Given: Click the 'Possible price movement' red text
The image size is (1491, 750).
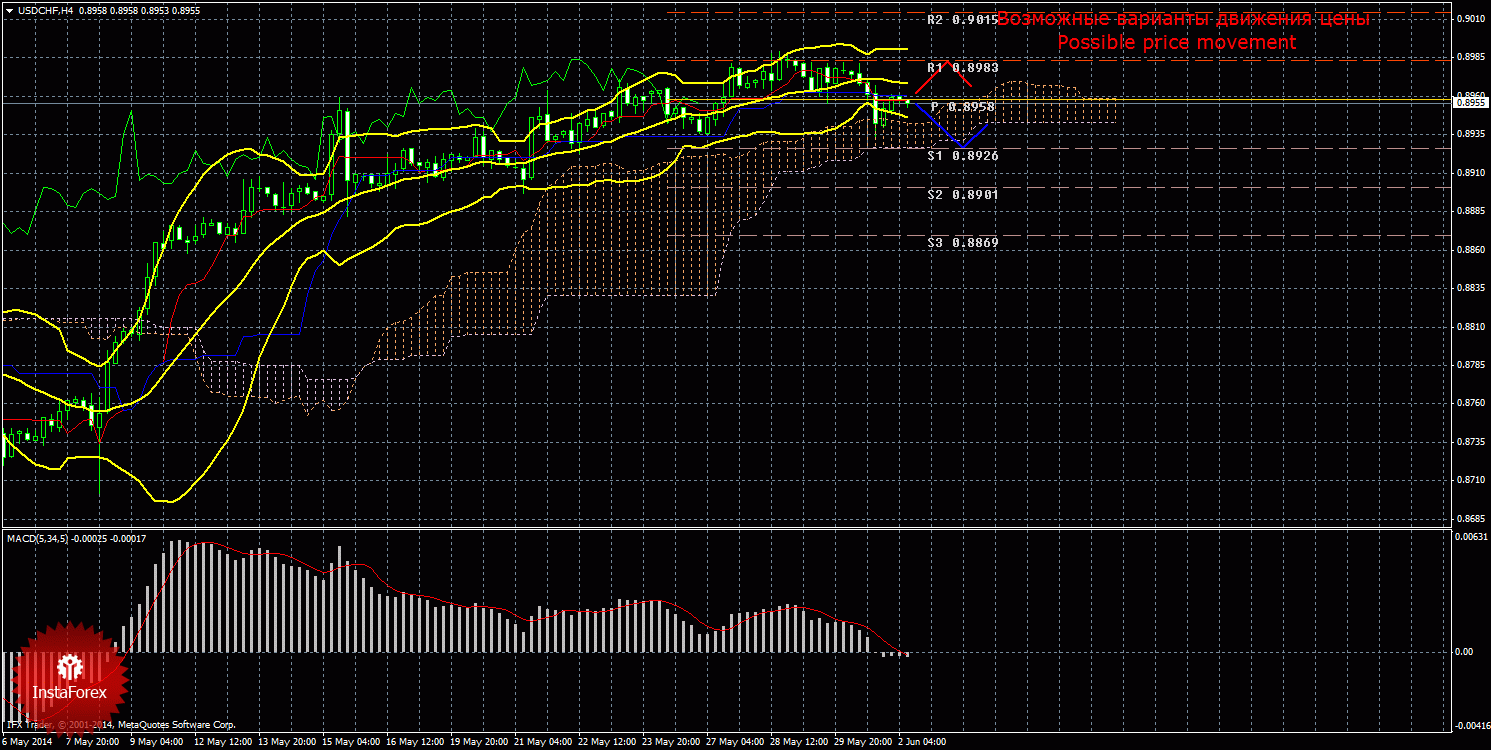Looking at the screenshot, I should click(1176, 43).
